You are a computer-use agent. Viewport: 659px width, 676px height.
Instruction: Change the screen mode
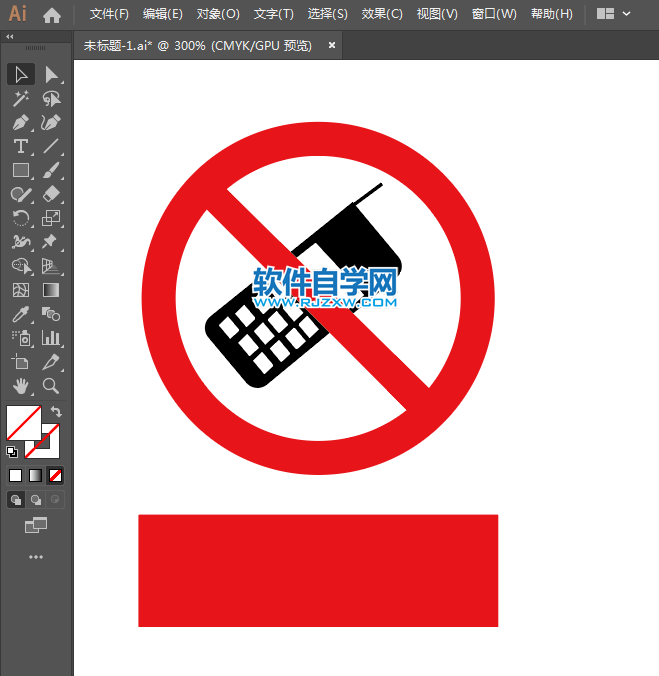[36, 525]
